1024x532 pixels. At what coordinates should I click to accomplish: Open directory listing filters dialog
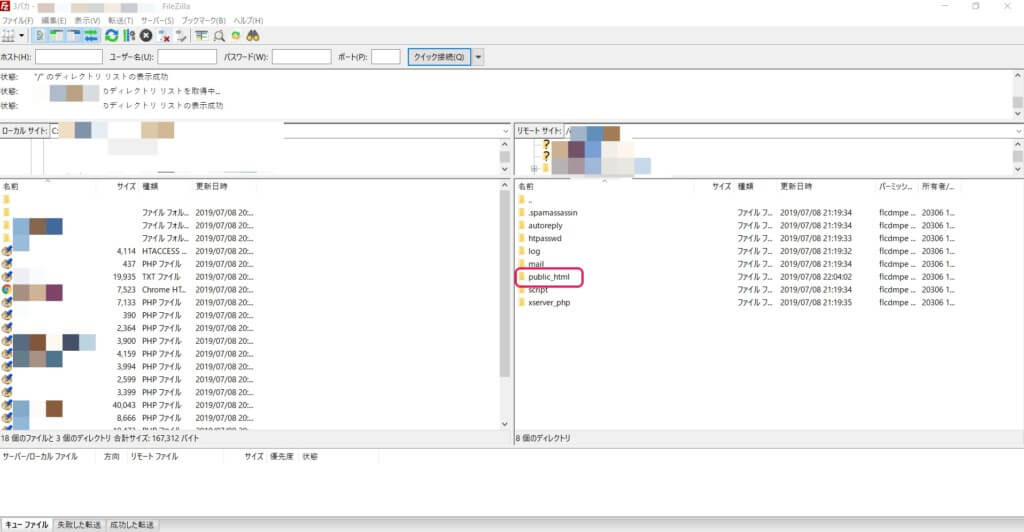coord(201,36)
